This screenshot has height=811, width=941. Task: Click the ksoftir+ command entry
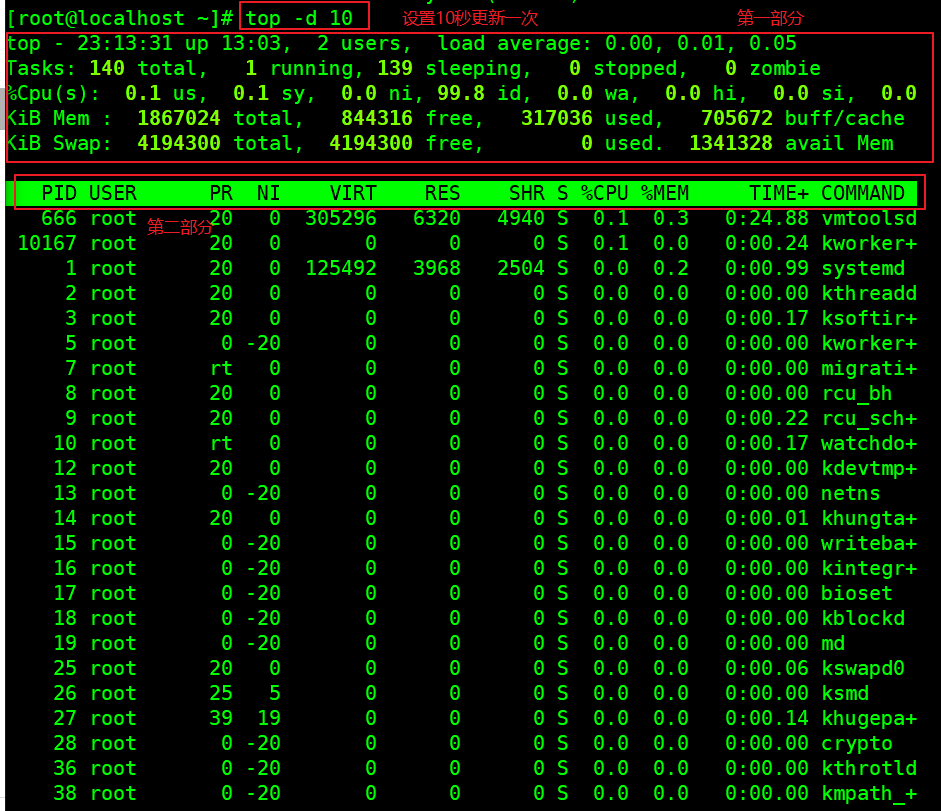[x=869, y=318]
